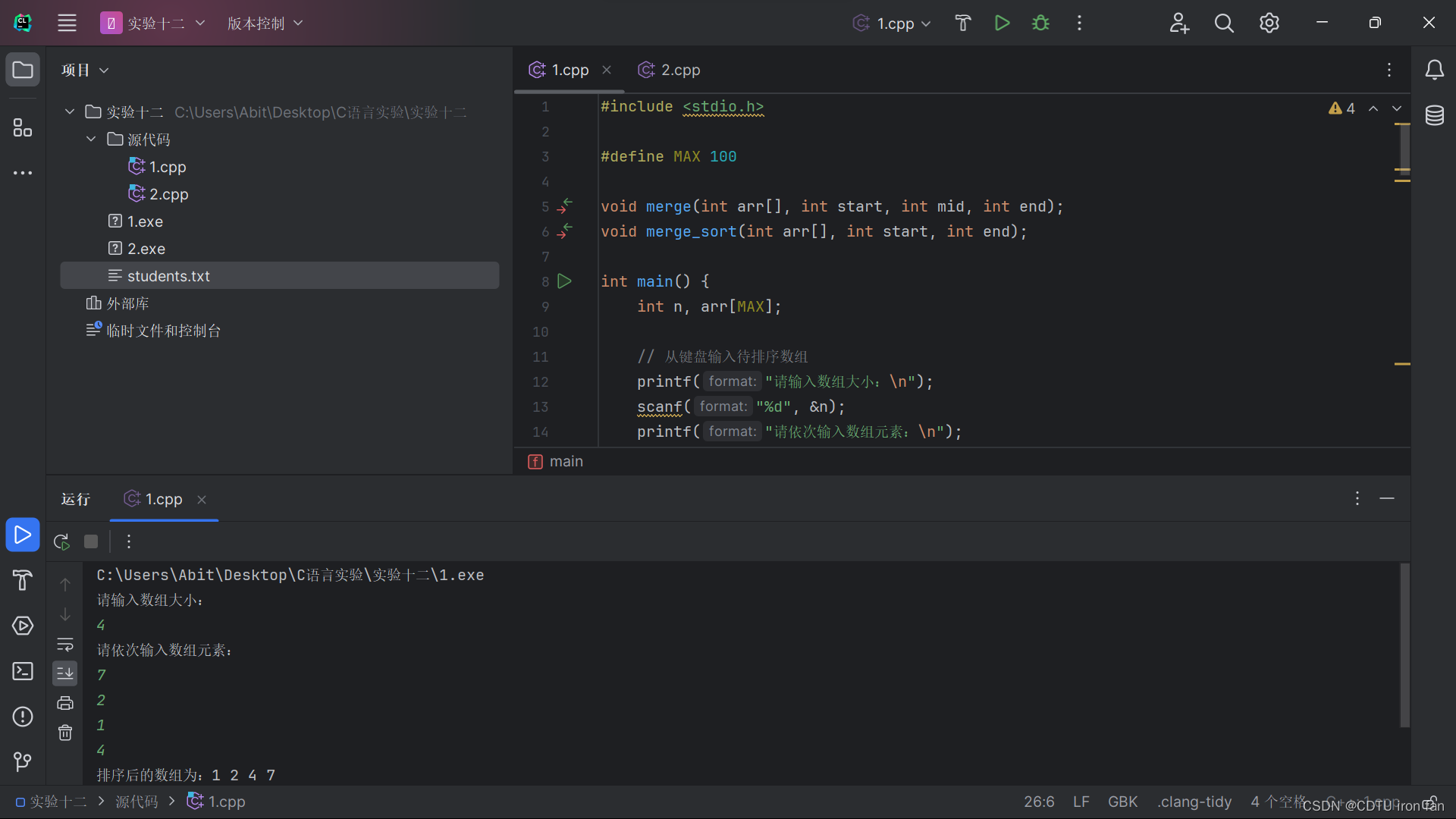Open the main hamburger menu

(67, 23)
